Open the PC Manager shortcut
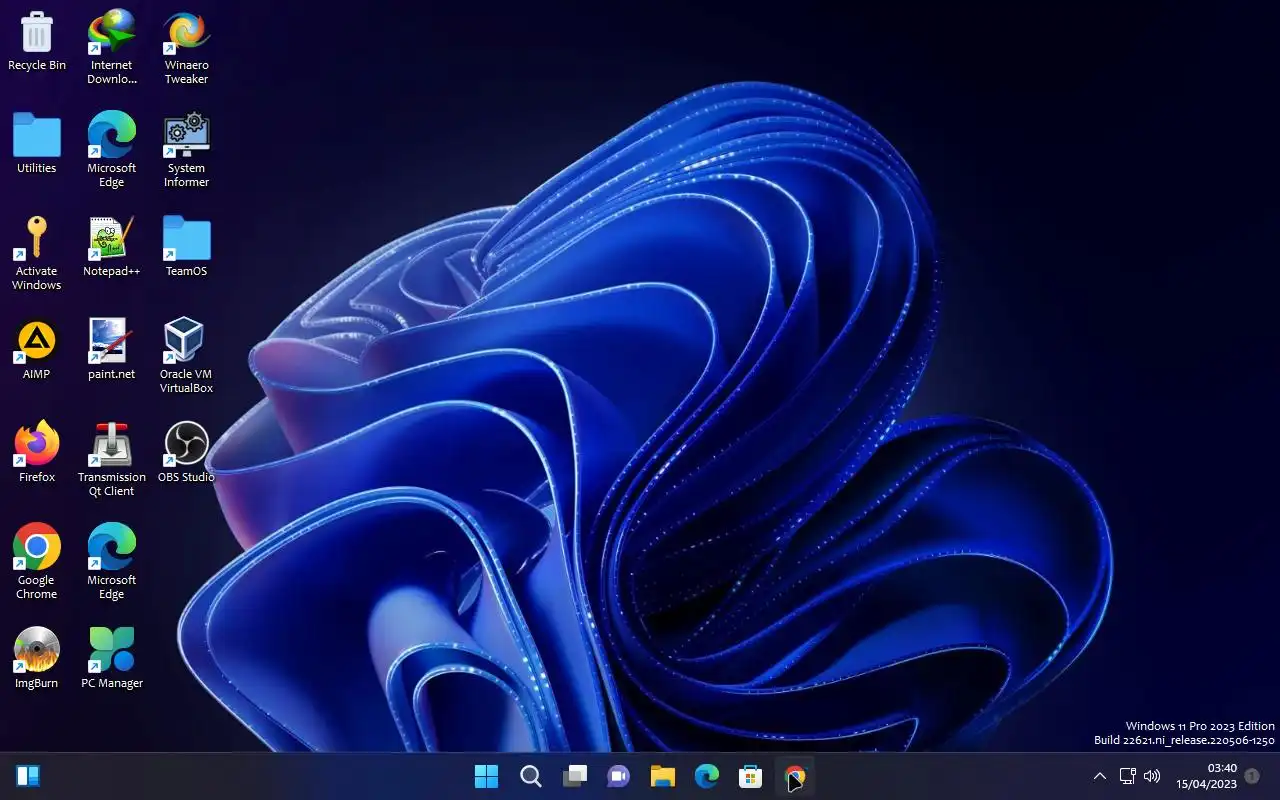 (x=112, y=658)
